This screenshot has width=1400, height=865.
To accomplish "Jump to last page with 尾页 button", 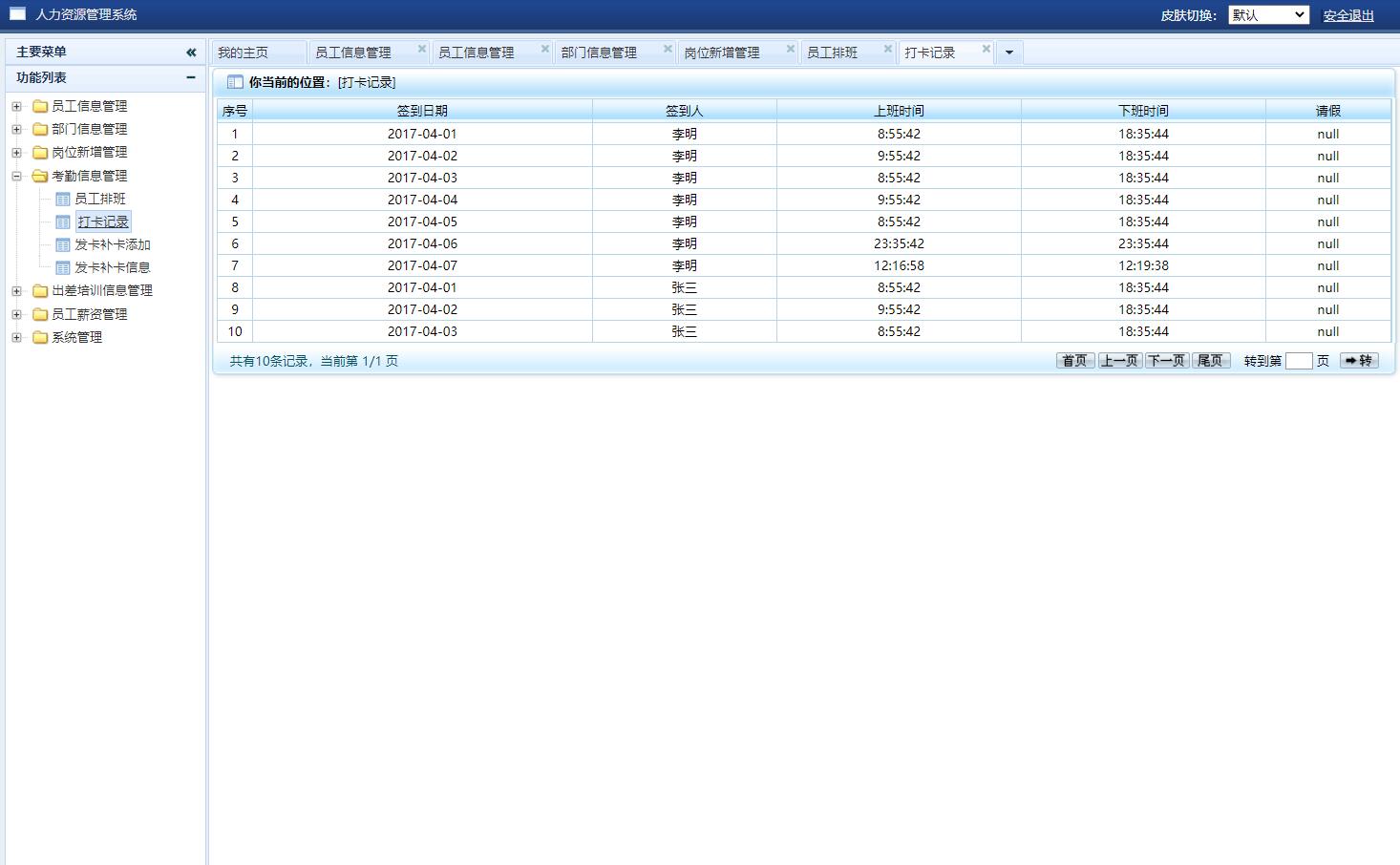I will click(1211, 360).
